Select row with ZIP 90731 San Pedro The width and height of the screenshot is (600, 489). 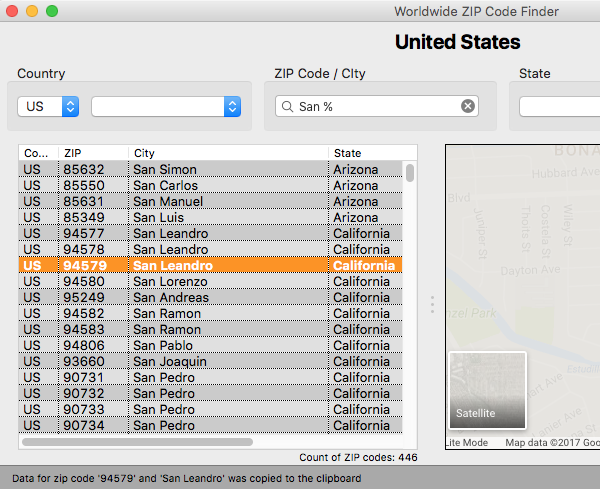210,377
